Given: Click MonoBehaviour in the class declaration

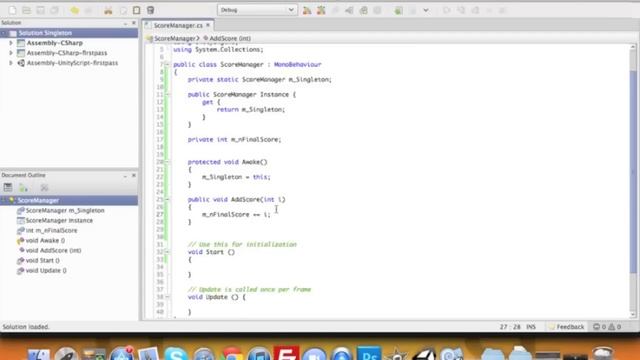Looking at the screenshot, I should point(298,64).
